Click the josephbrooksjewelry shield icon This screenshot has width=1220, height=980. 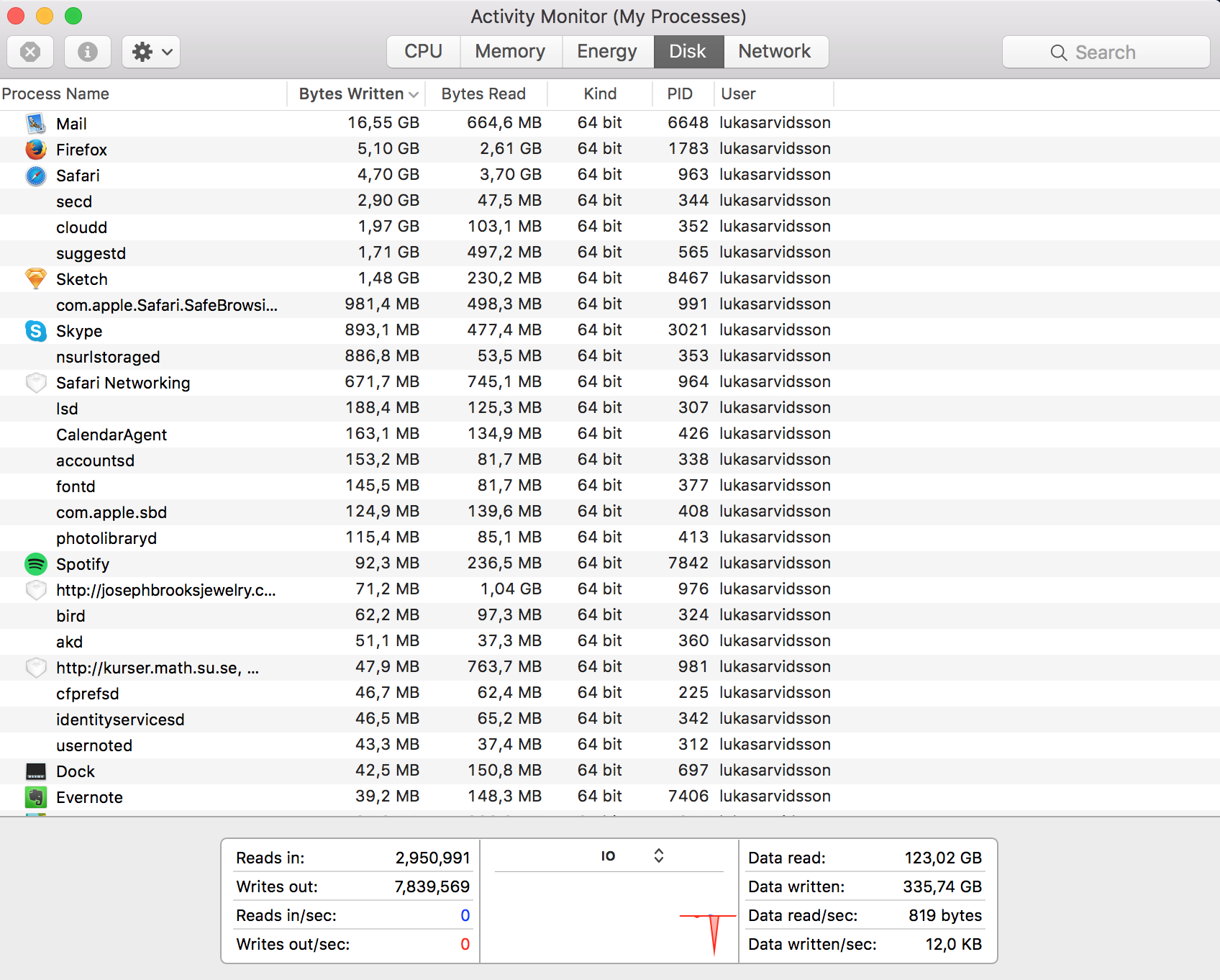click(36, 589)
